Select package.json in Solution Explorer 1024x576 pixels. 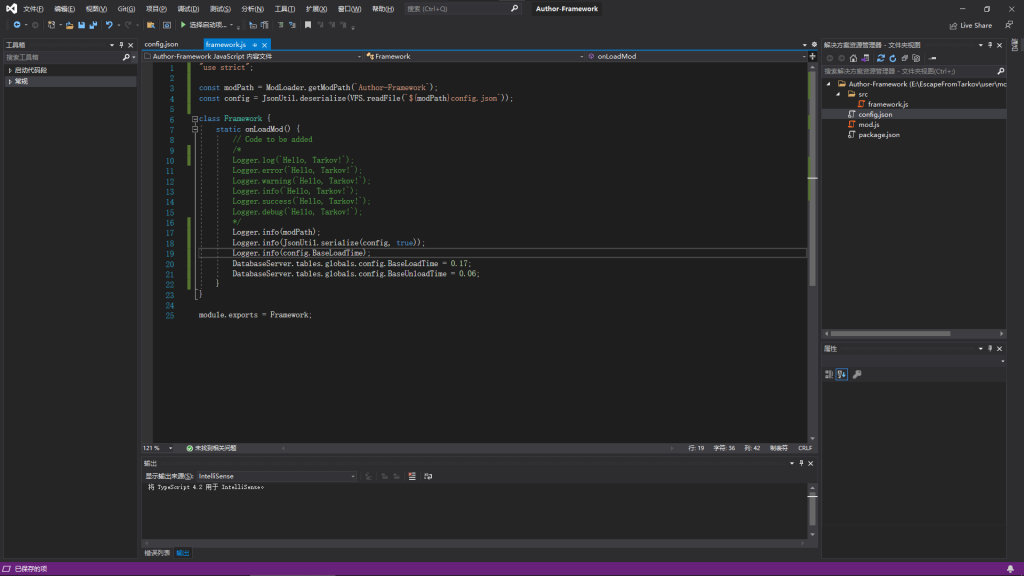(878, 135)
